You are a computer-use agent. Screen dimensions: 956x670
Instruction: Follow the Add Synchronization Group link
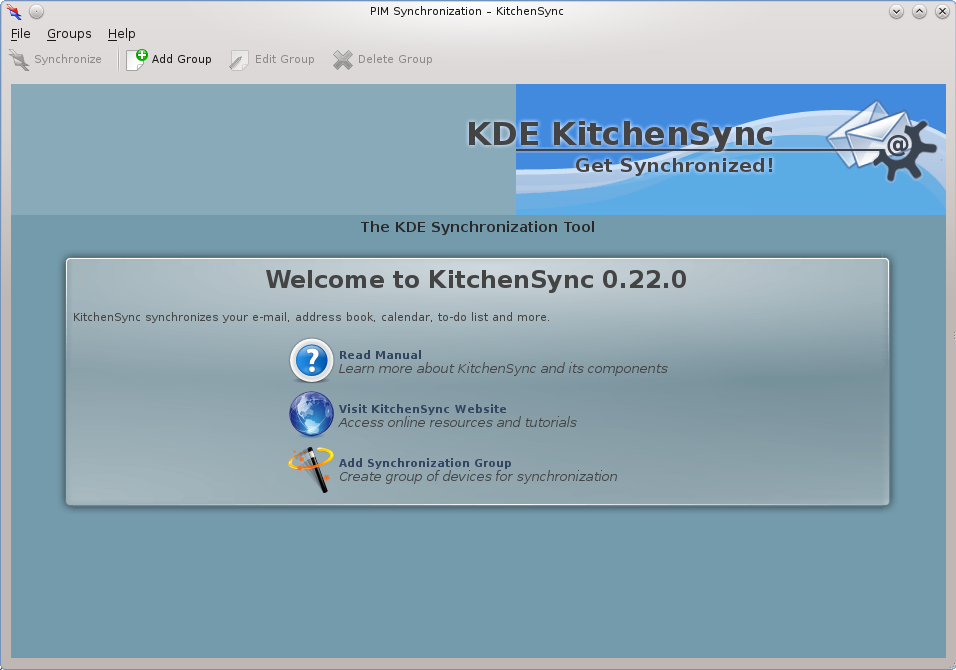tap(425, 463)
